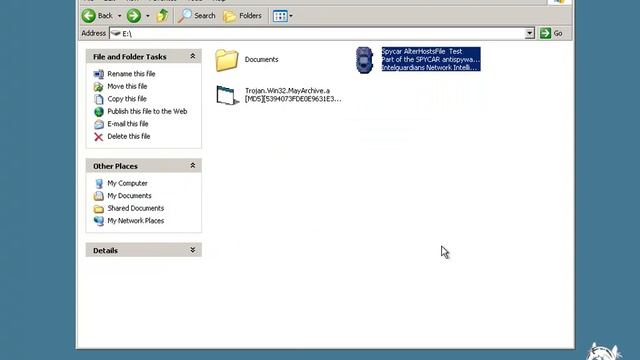Select the Documents folder icon
The height and width of the screenshot is (360, 640).
tap(227, 60)
